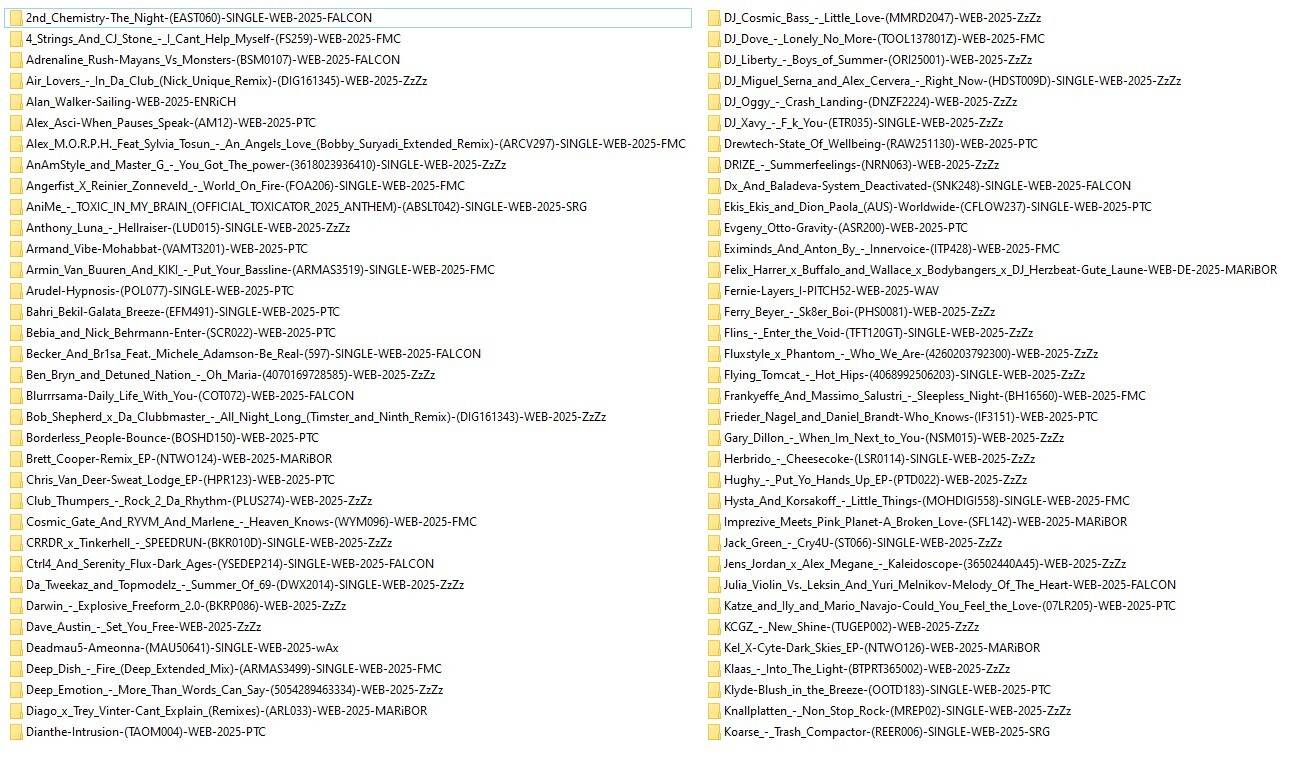The height and width of the screenshot is (760, 1297).
Task: Click the DJ_Miguel_Serna Right_Now folder name
Action: (x=952, y=81)
